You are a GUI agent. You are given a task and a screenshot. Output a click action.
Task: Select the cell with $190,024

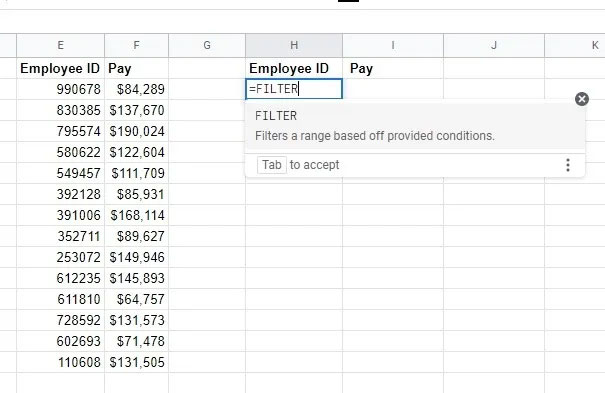point(136,131)
